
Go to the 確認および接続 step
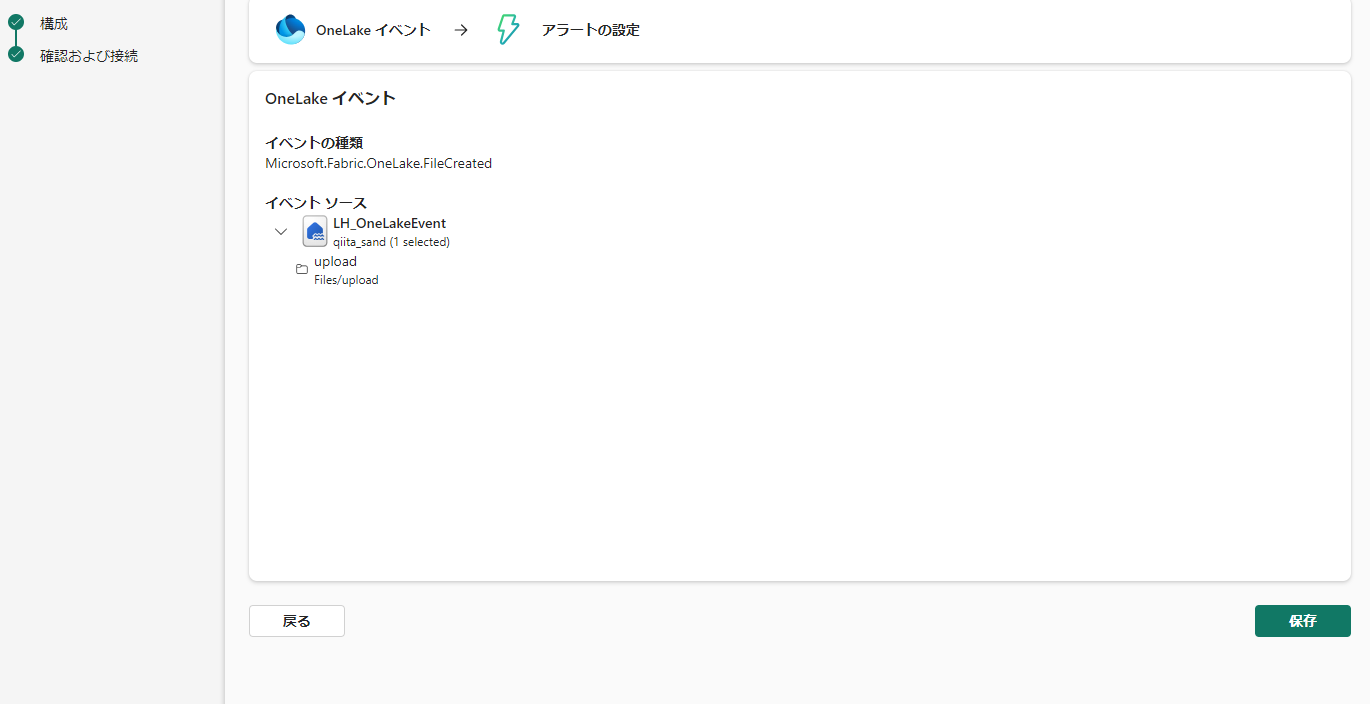(89, 56)
